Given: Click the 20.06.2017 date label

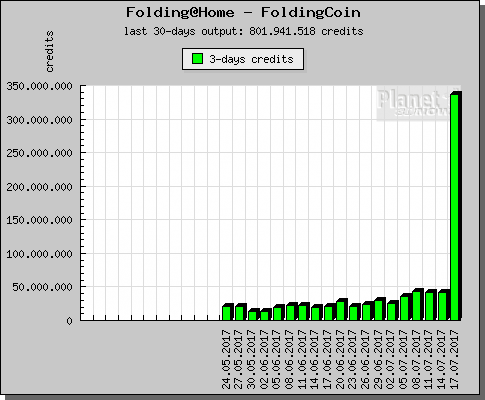Looking at the screenshot, I should pyautogui.click(x=340, y=359).
